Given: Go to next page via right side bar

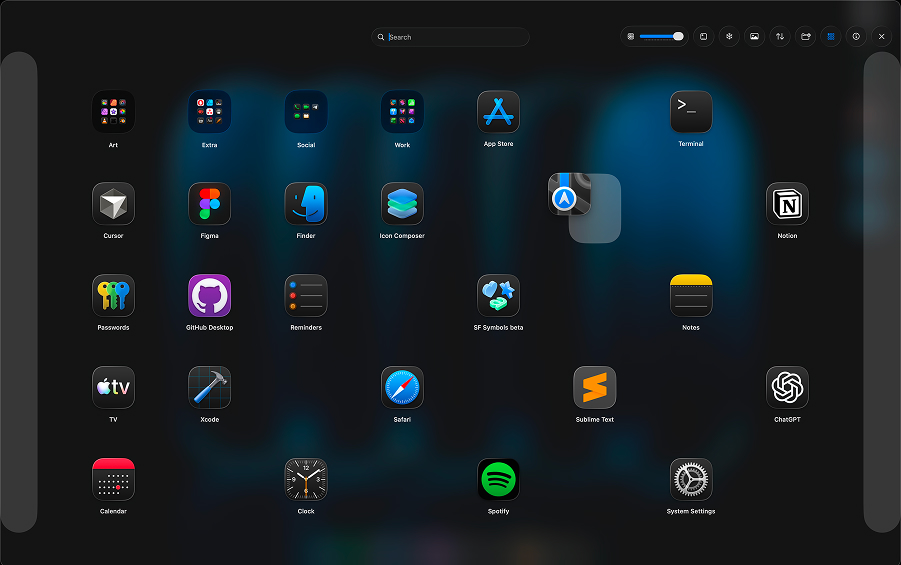Looking at the screenshot, I should click(x=882, y=292).
